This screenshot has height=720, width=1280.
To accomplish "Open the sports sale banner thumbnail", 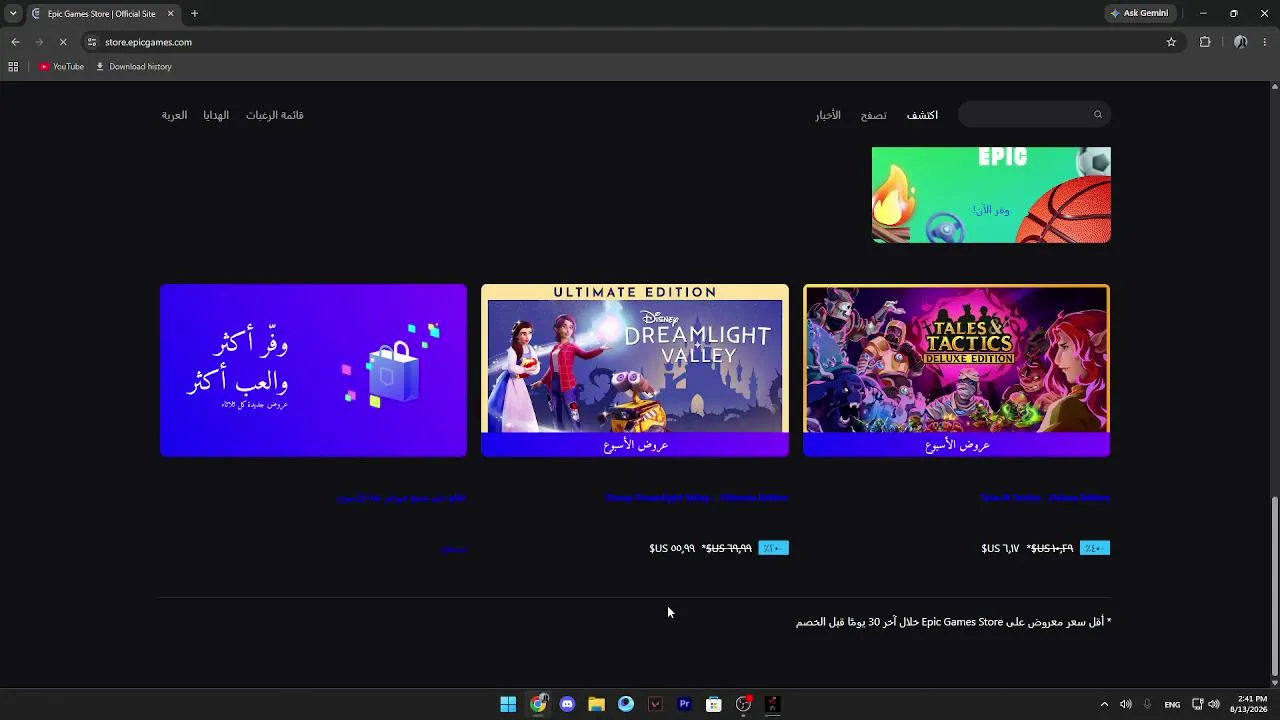I will (991, 195).
